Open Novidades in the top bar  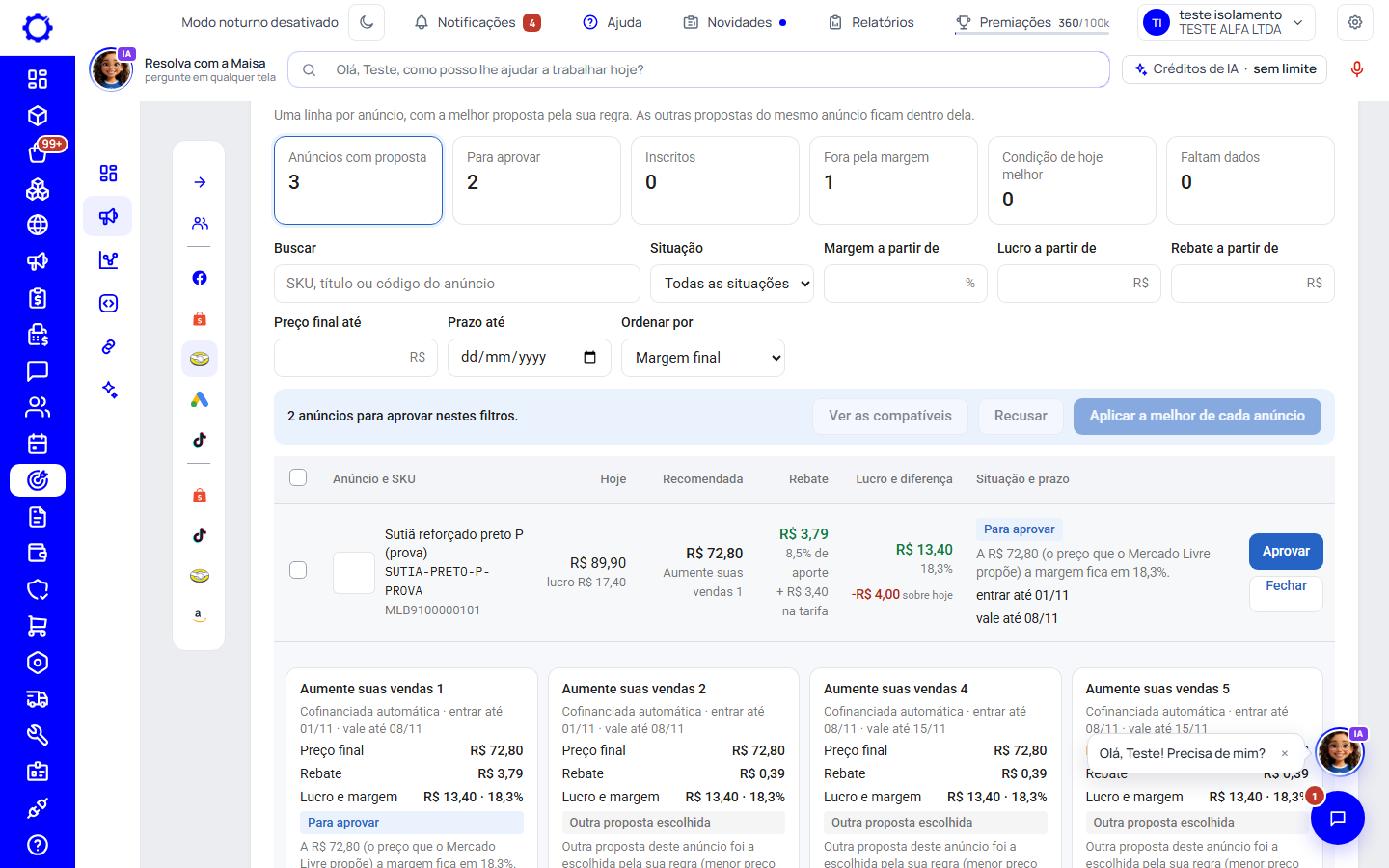pos(734,22)
